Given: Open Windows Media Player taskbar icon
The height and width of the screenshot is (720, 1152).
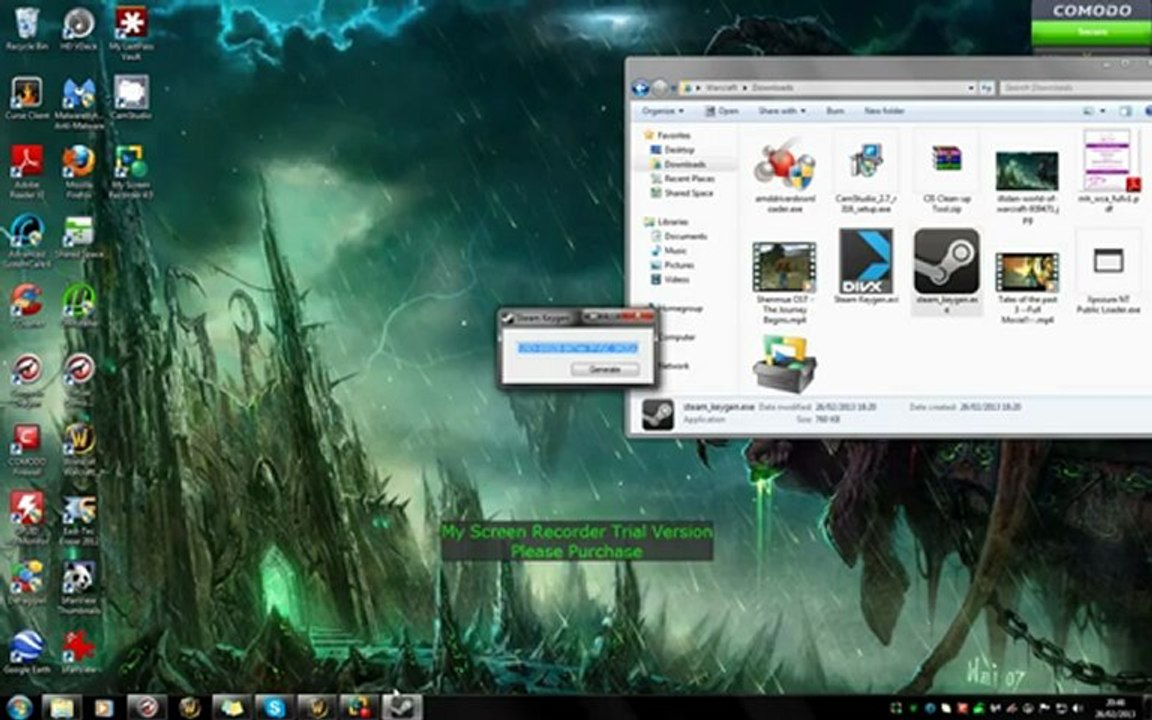Looking at the screenshot, I should point(104,707).
